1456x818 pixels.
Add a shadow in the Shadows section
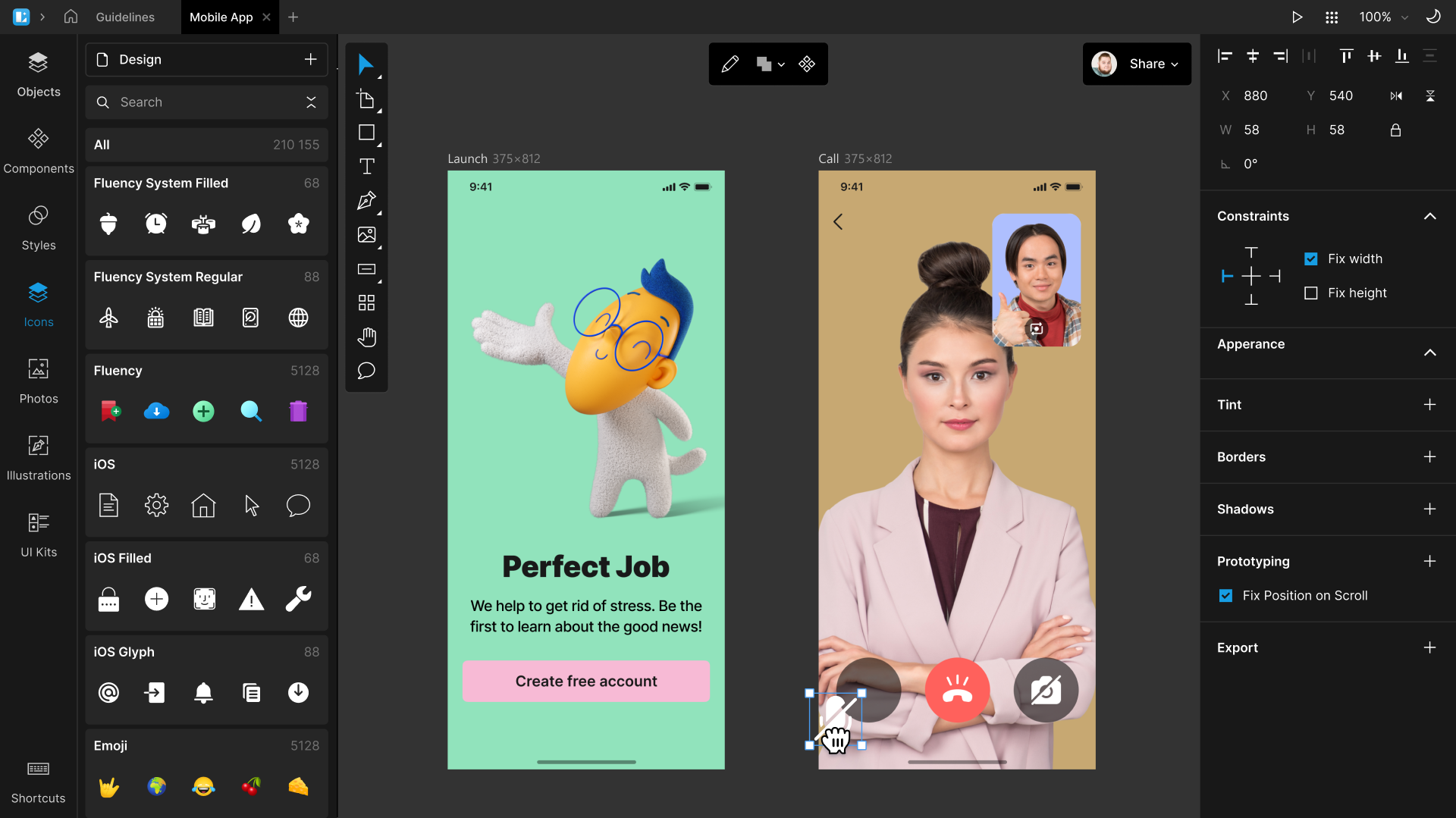pyautogui.click(x=1430, y=509)
